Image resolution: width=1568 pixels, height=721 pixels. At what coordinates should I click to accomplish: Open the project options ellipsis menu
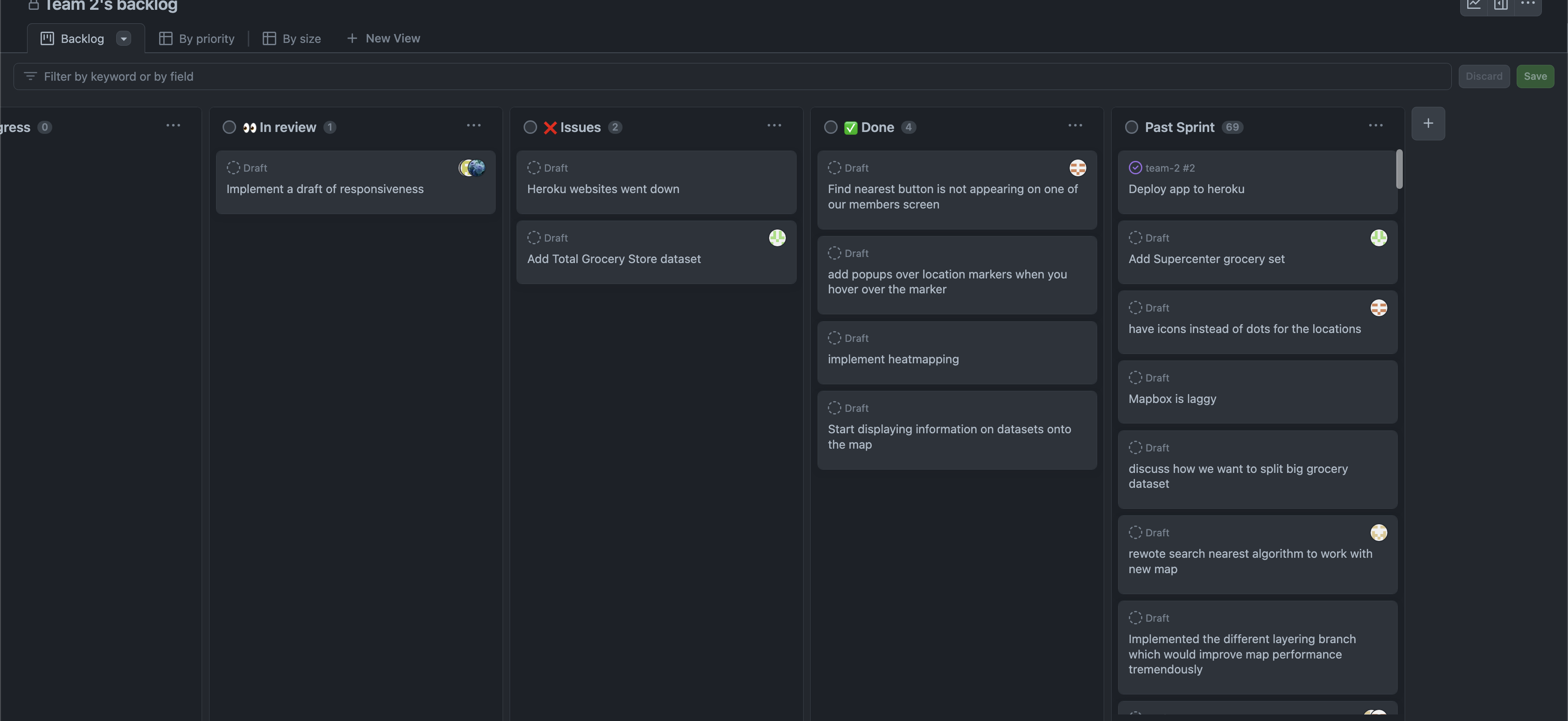coord(1528,5)
